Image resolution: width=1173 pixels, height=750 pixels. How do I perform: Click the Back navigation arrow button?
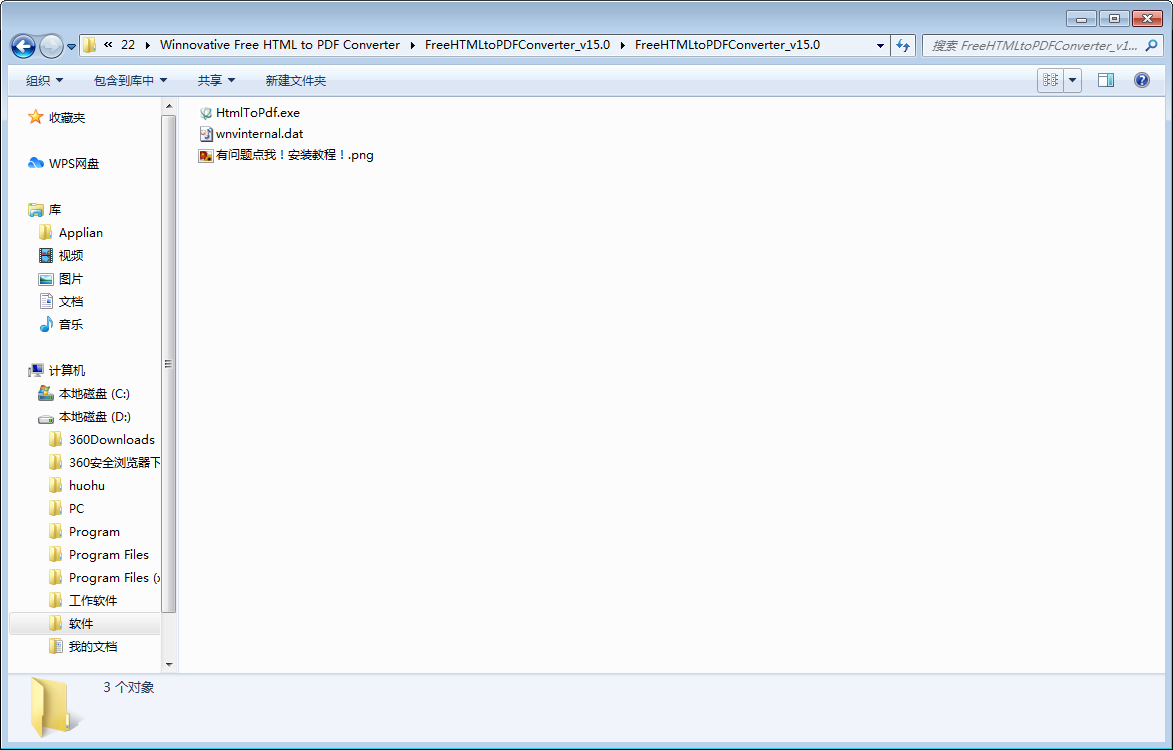[x=23, y=46]
